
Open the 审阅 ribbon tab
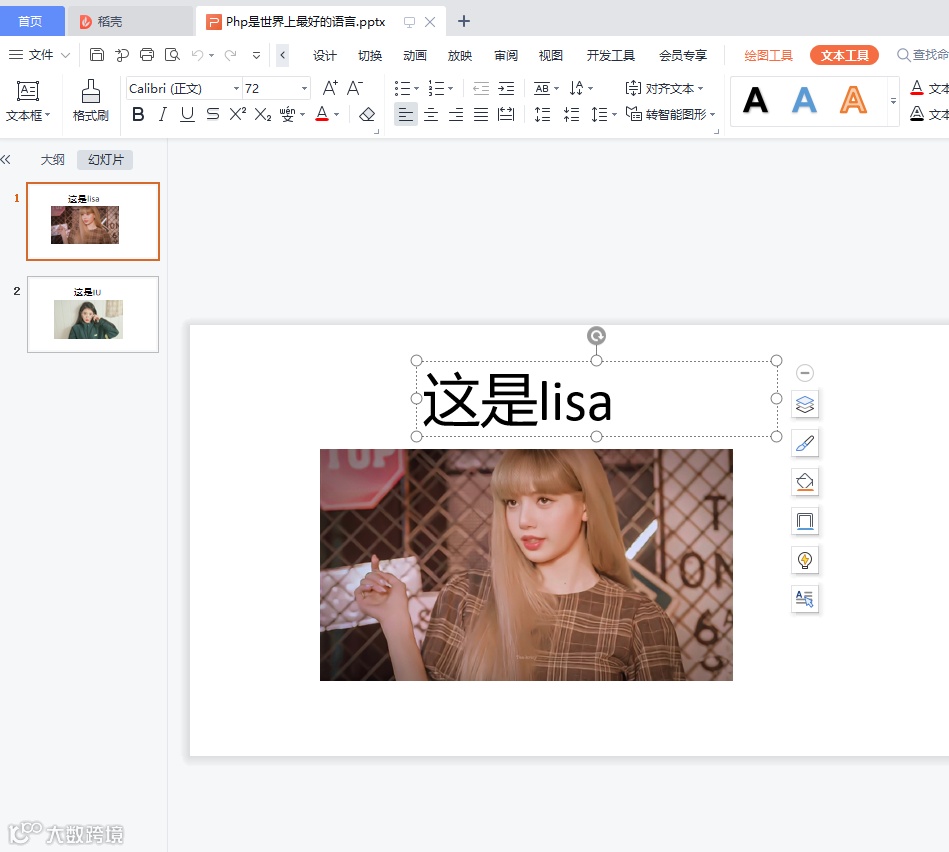505,56
